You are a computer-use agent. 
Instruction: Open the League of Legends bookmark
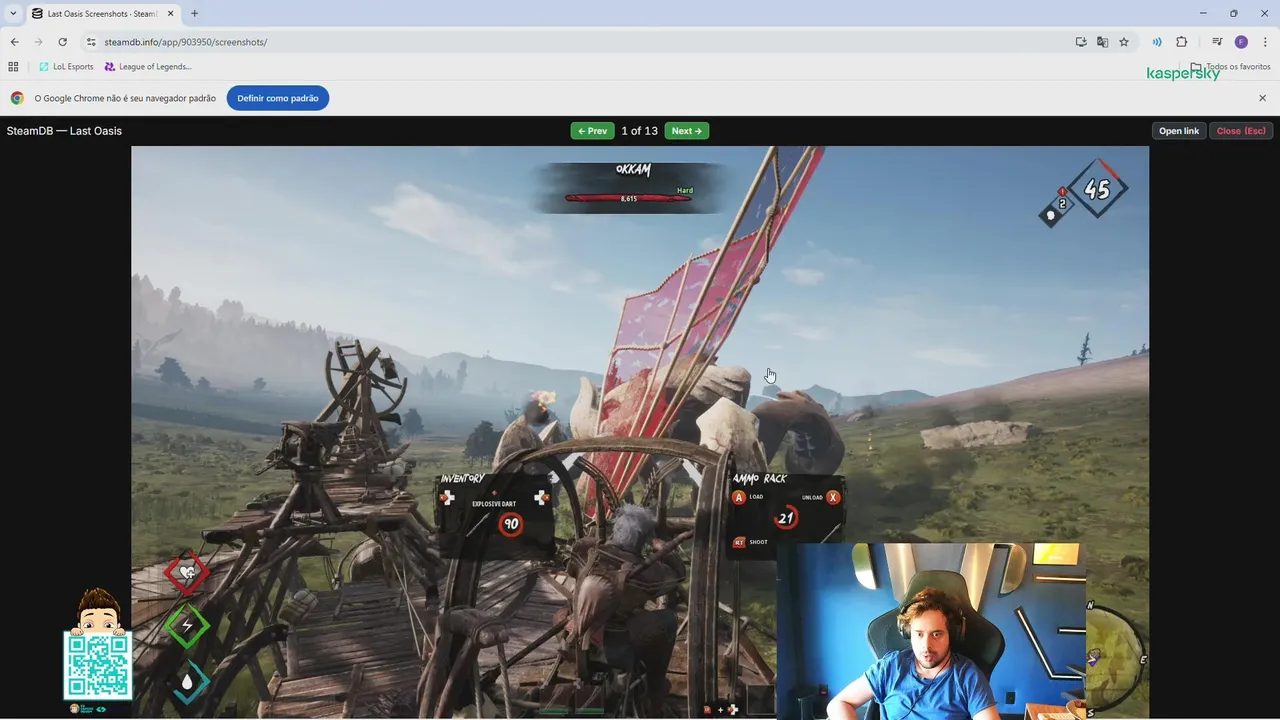(148, 67)
